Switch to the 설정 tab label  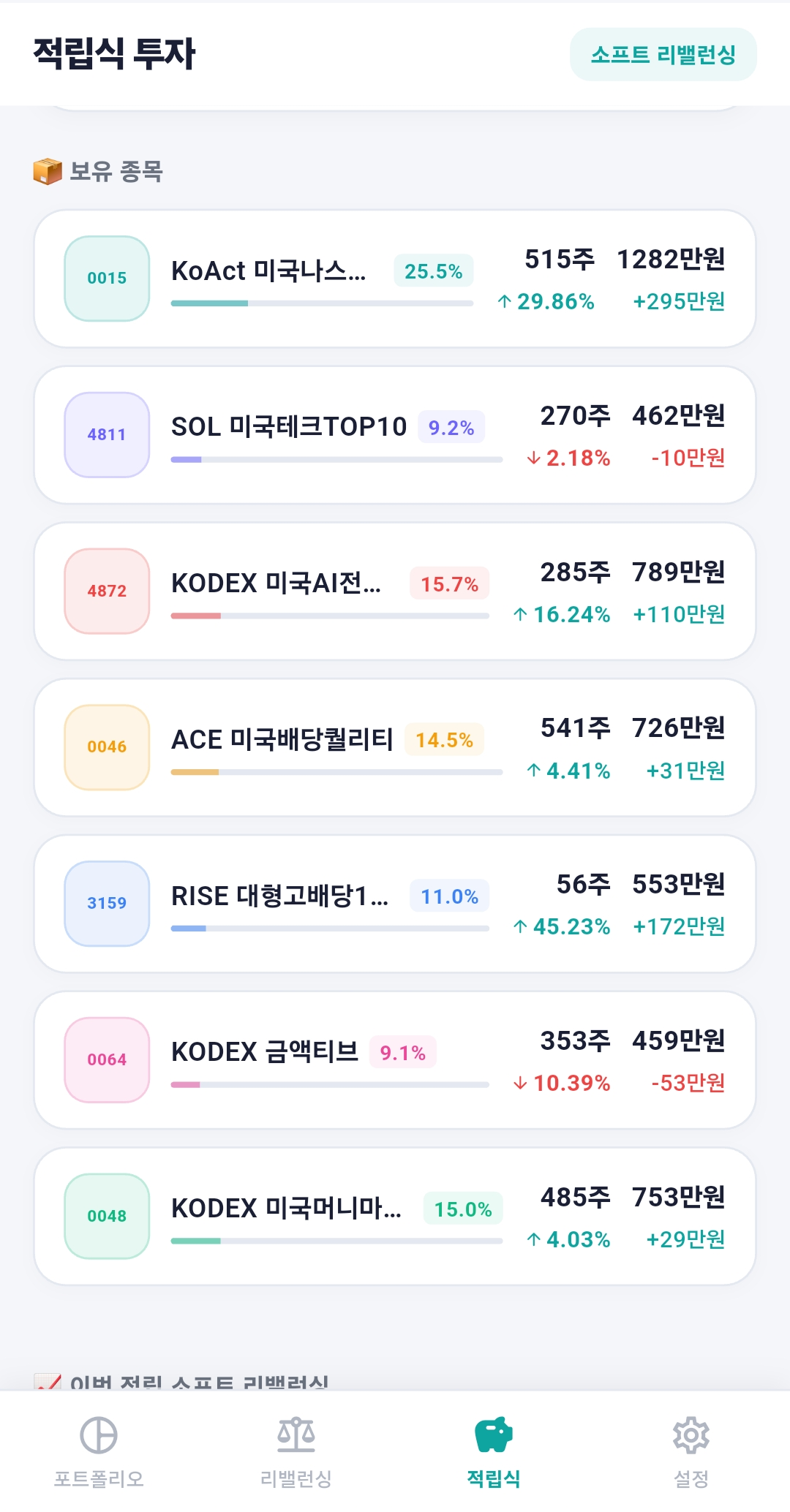[x=691, y=1479]
